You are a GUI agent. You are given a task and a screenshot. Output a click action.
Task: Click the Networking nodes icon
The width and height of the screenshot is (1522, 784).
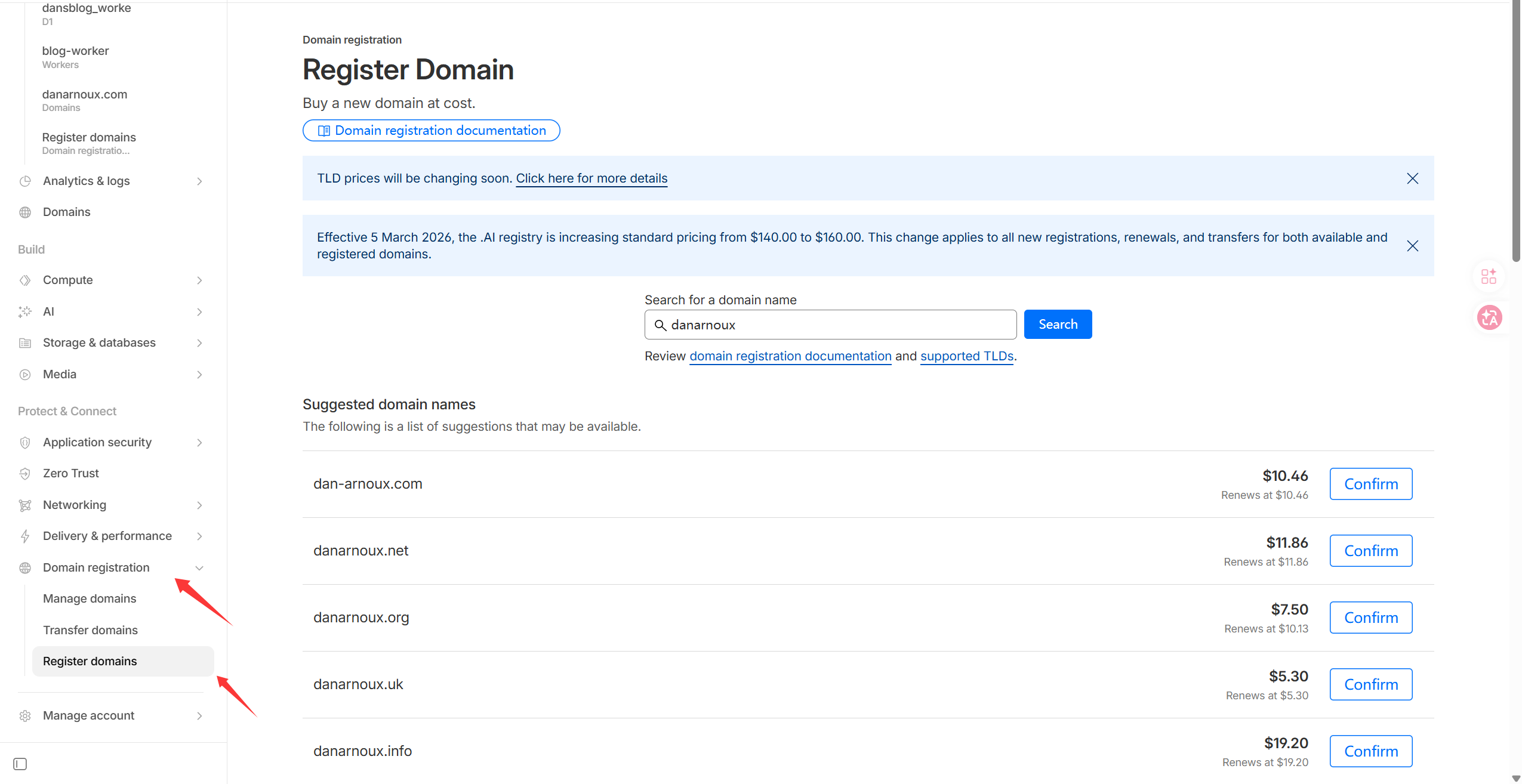coord(25,505)
